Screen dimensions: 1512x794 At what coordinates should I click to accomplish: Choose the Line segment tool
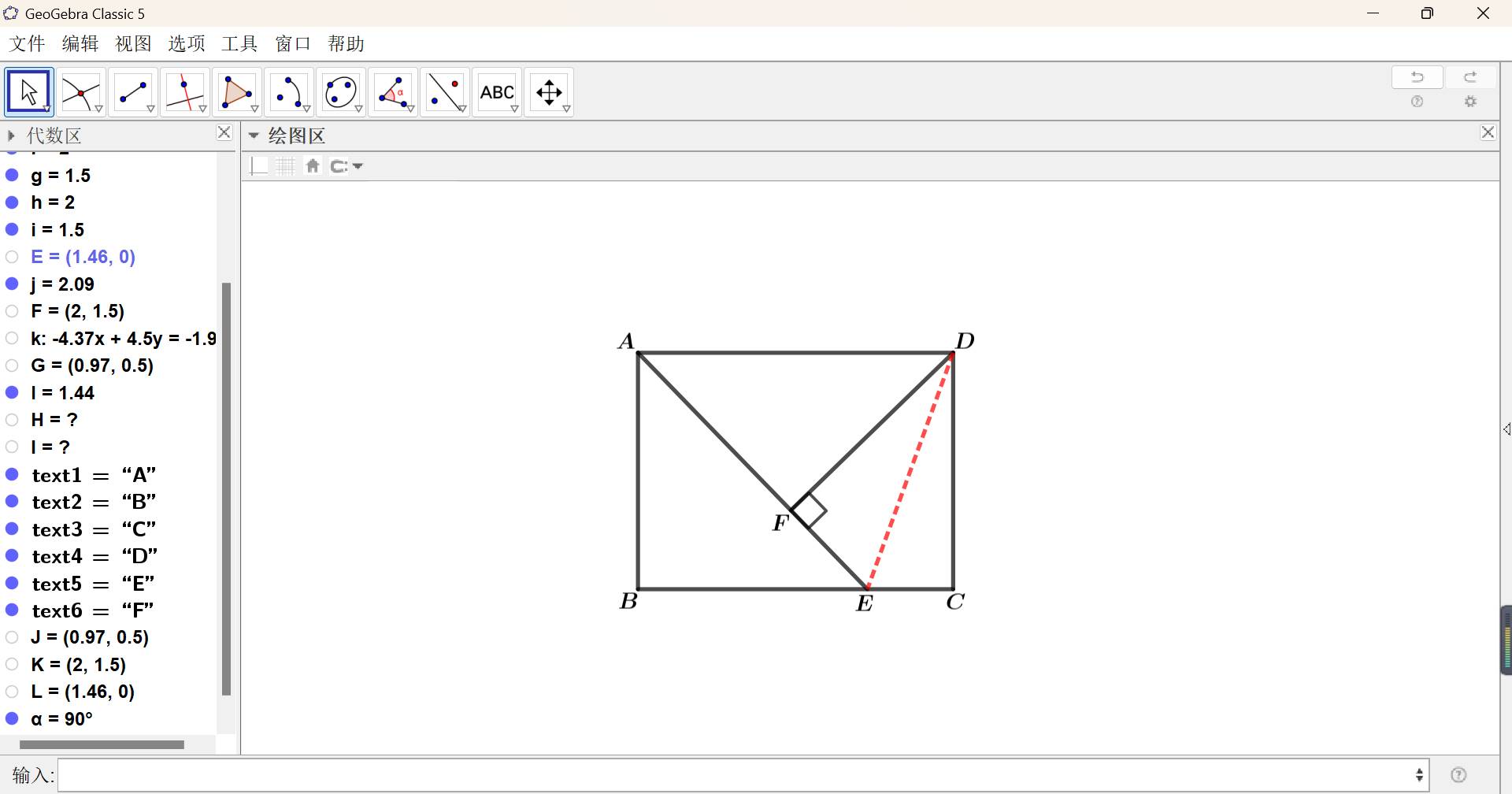(132, 93)
